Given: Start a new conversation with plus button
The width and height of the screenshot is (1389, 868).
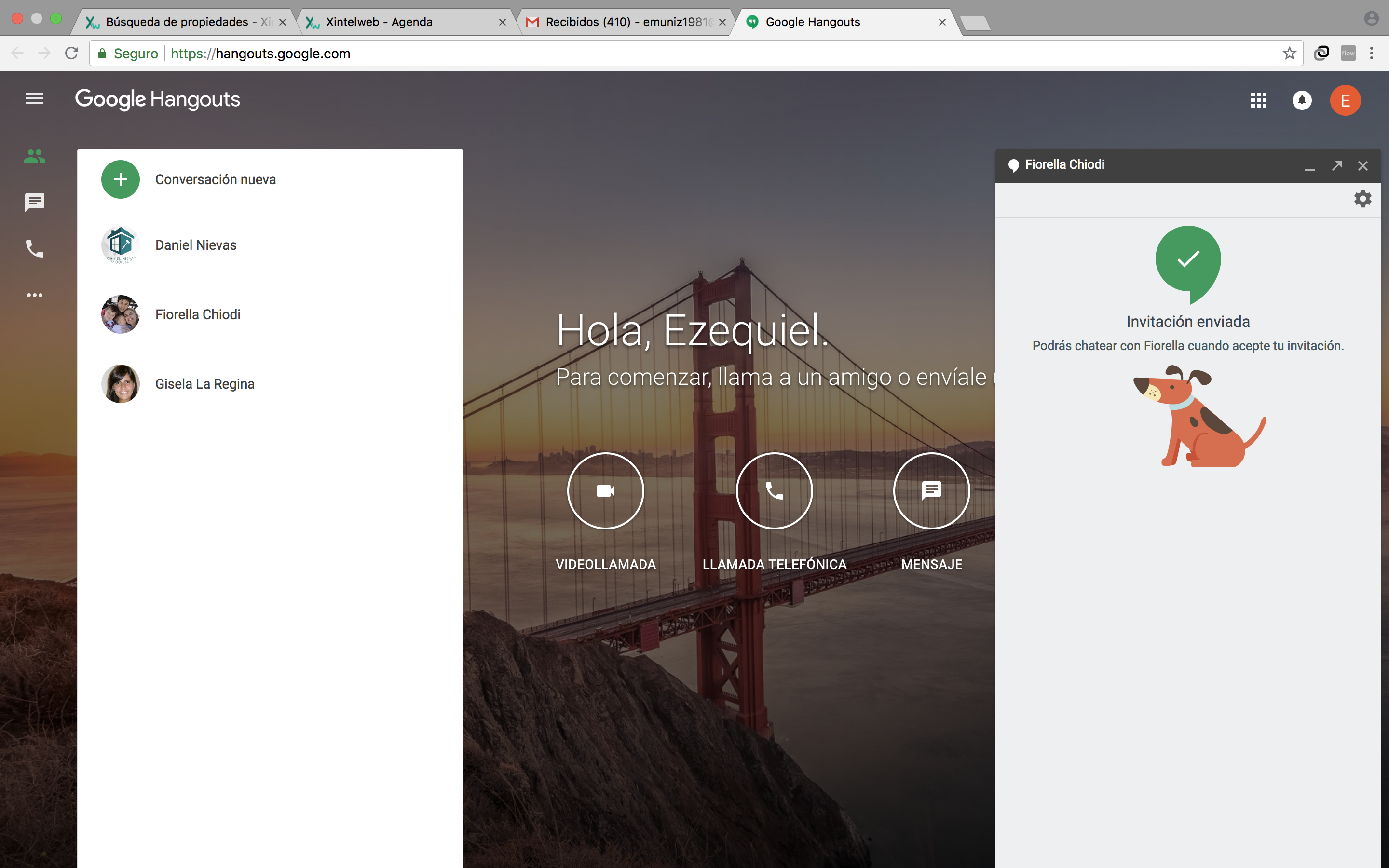Looking at the screenshot, I should click(x=121, y=179).
